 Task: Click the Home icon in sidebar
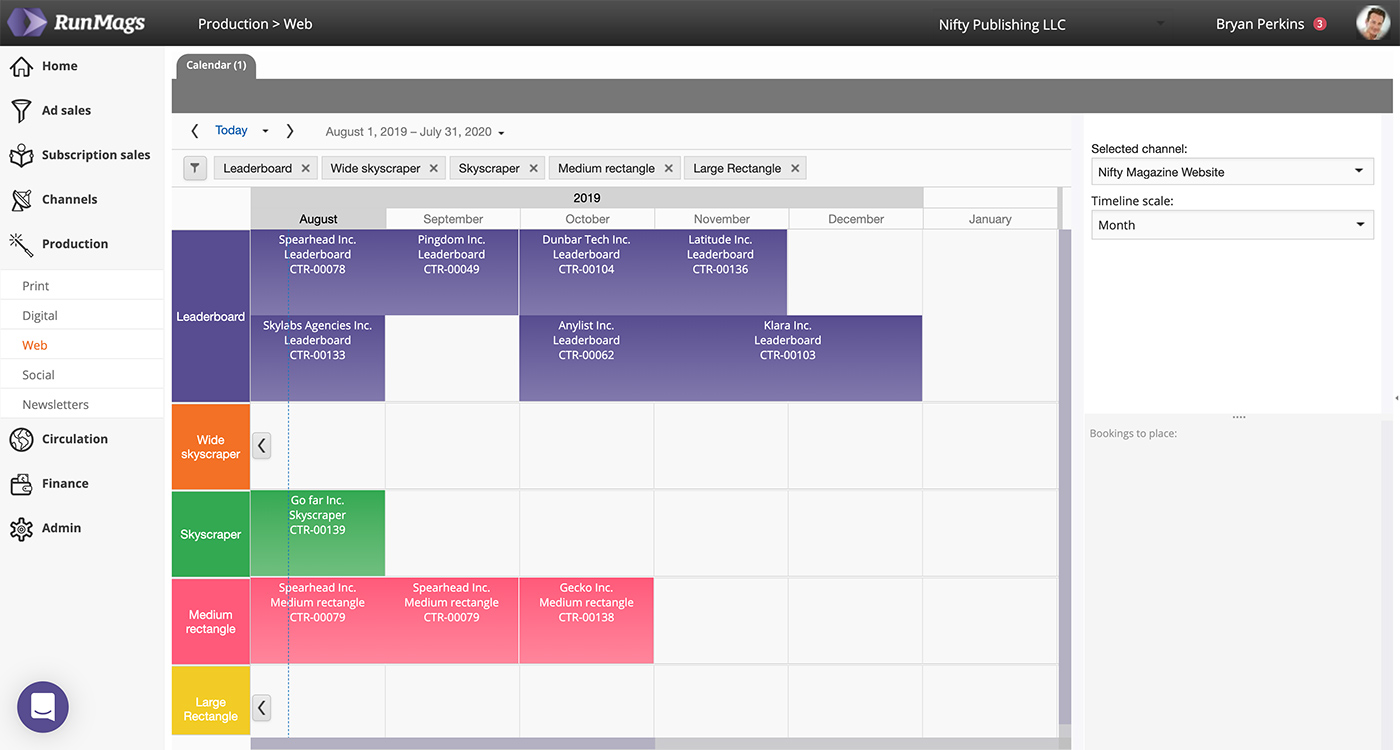point(21,66)
